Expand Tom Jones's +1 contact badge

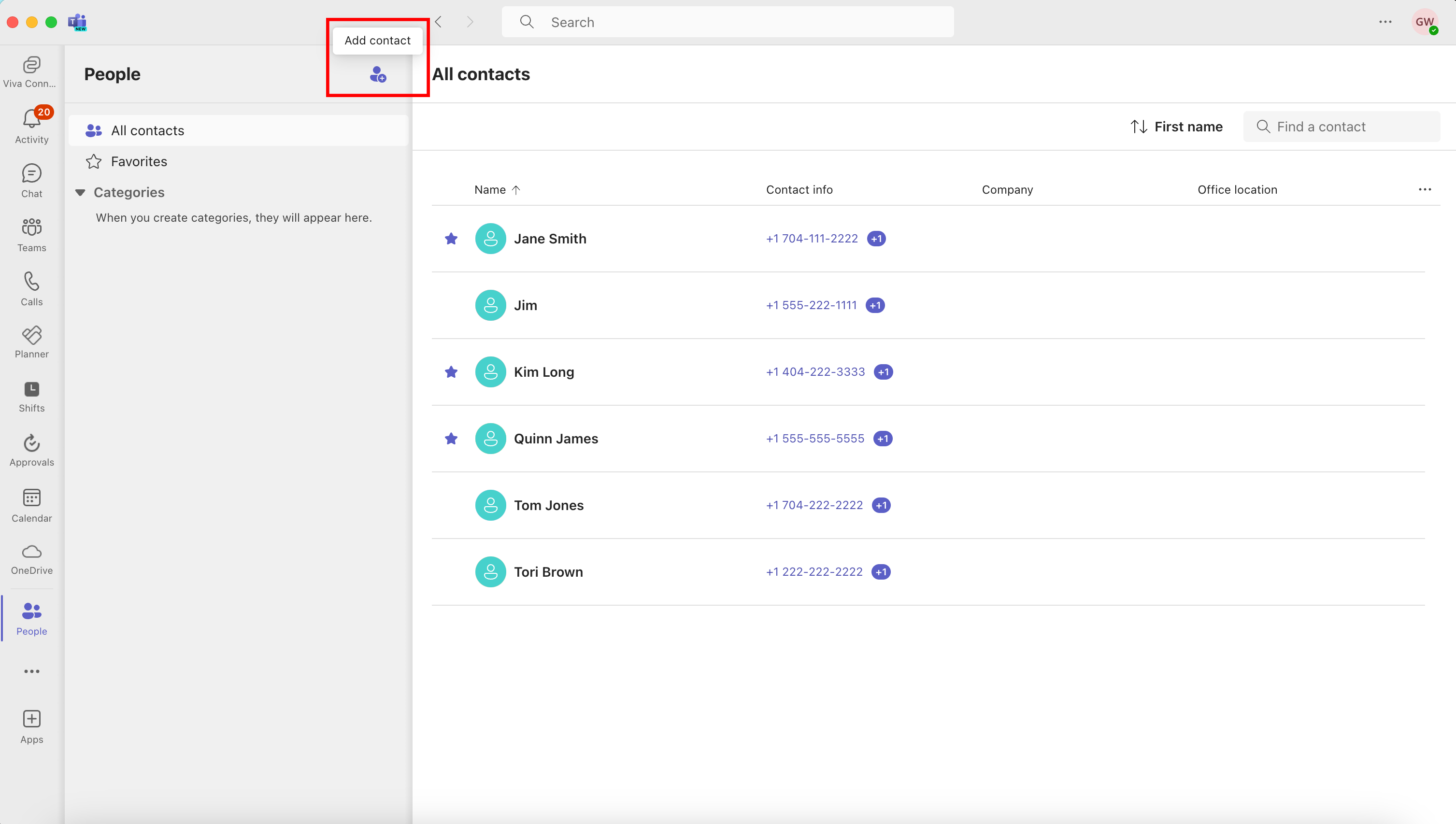882,505
